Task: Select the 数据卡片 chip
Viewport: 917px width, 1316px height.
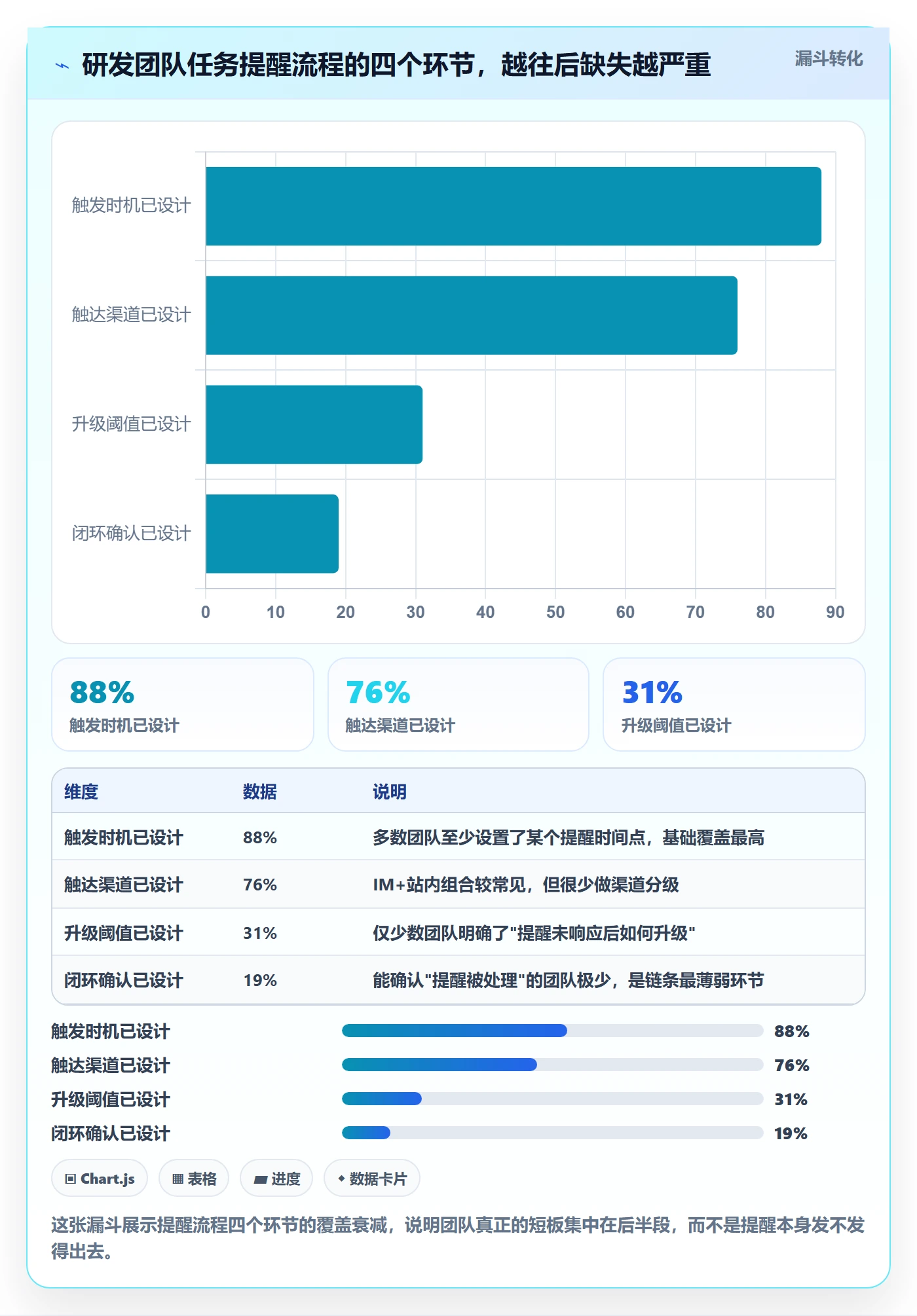Action: [x=372, y=1179]
